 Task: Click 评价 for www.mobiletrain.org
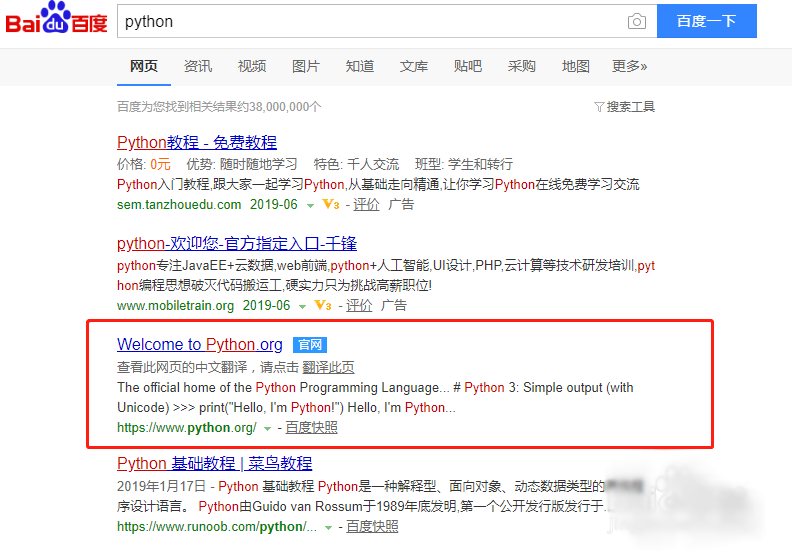(x=359, y=306)
